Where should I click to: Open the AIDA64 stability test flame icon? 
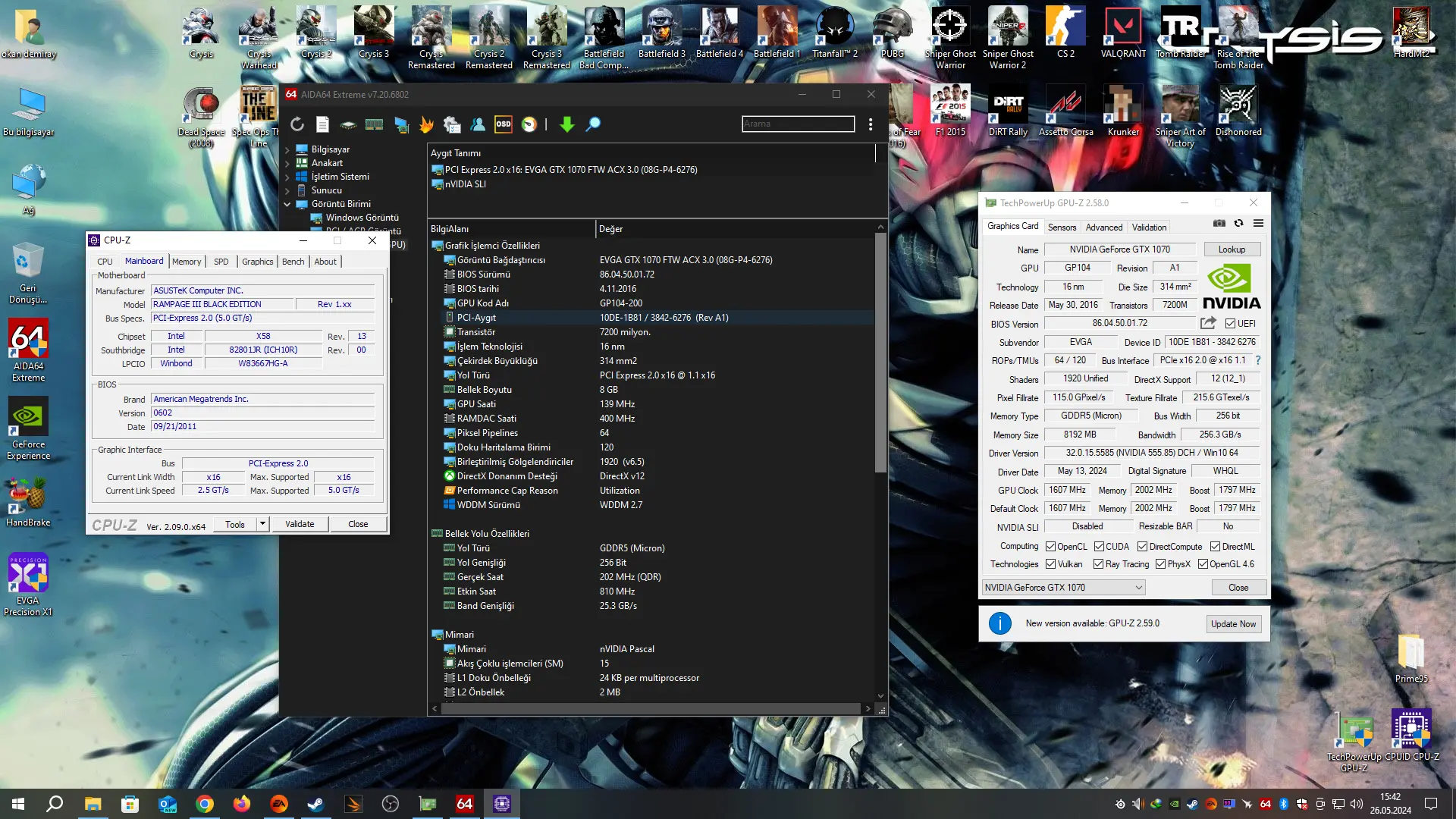(426, 124)
